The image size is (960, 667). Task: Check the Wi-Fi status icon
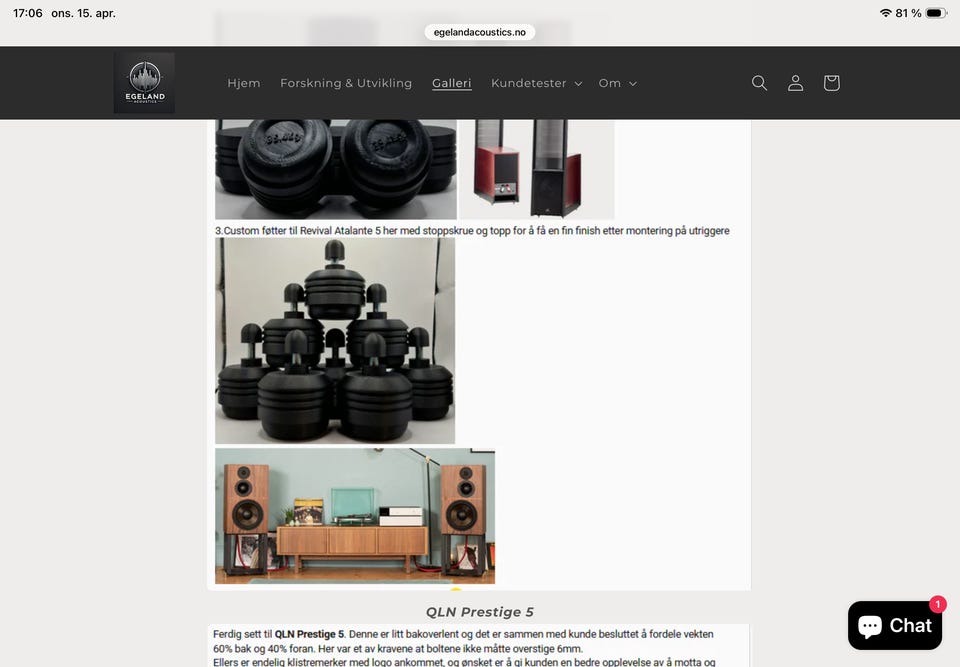click(x=885, y=13)
